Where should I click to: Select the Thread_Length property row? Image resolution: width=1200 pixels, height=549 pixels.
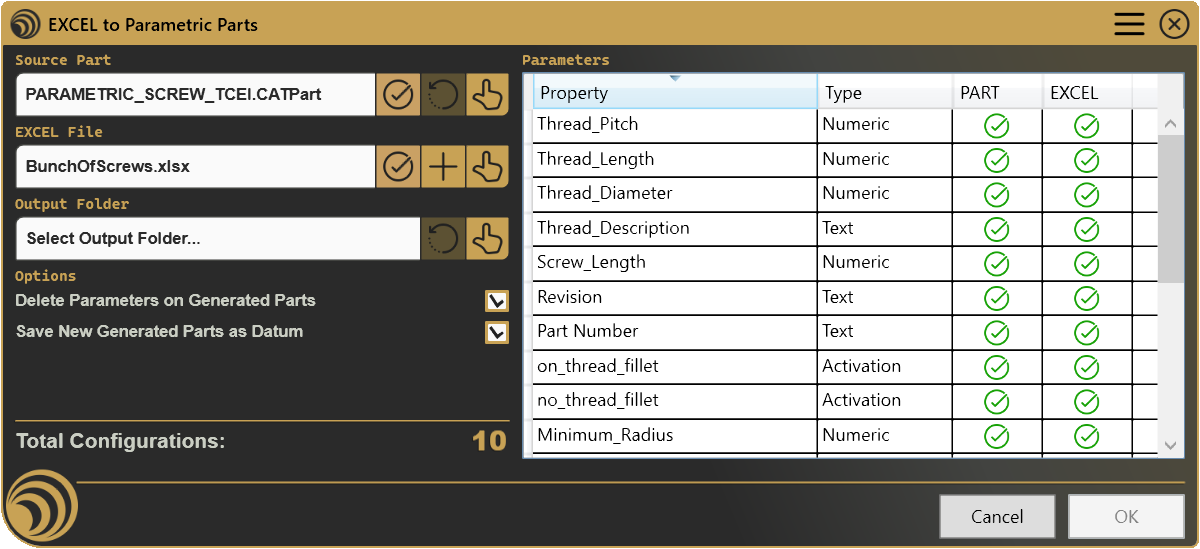(840, 160)
